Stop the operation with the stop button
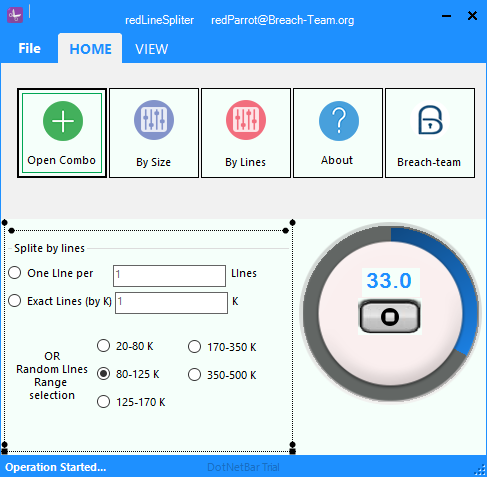Screen dimensions: 487x477 (389, 316)
